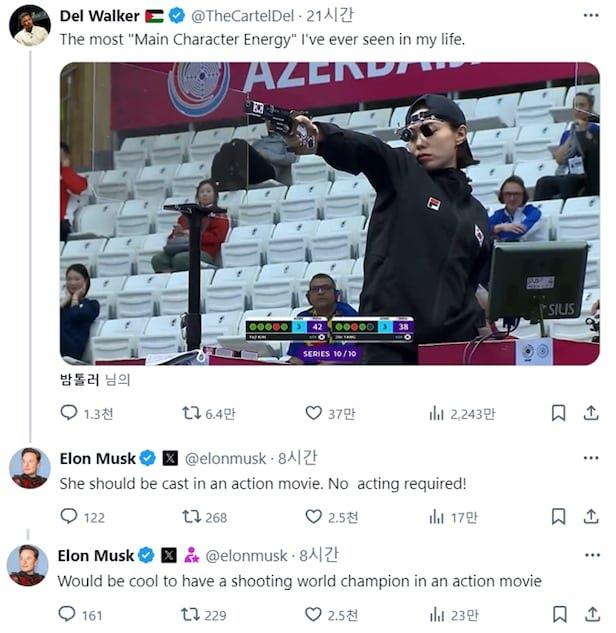Open the shooting athlete video thumbnail

pyautogui.click(x=330, y=213)
